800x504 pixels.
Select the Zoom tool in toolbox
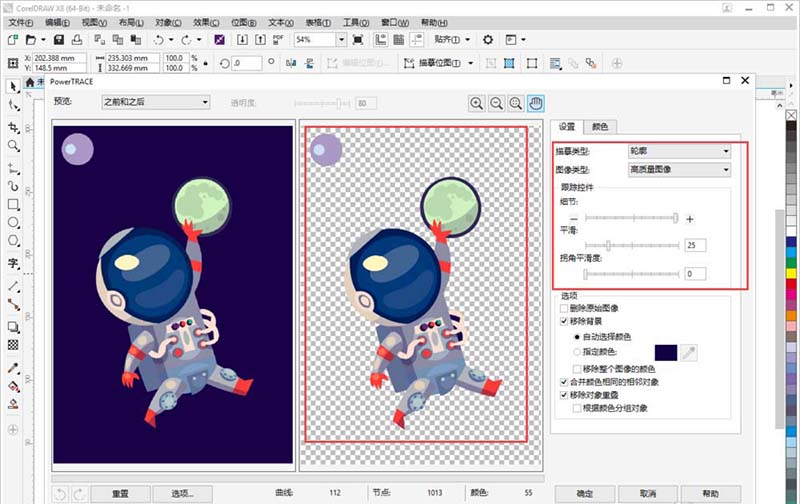(13, 146)
